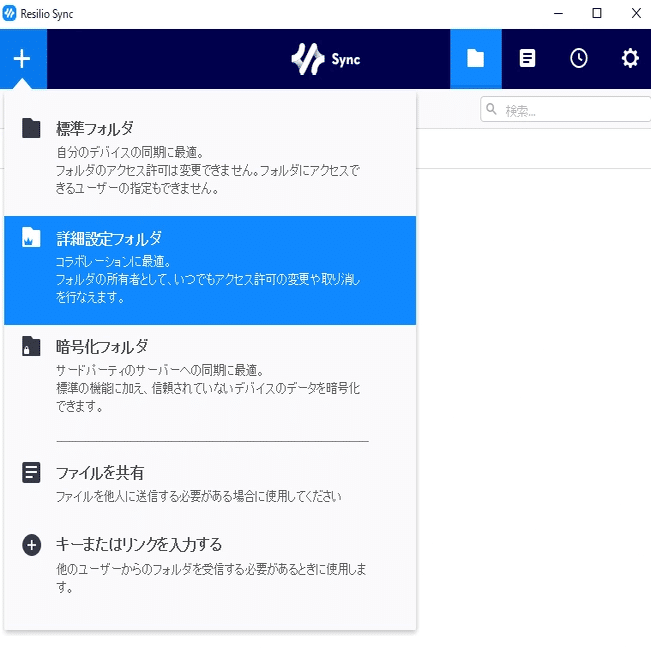Open the History clock icon
651x651 pixels.
pyautogui.click(x=579, y=59)
